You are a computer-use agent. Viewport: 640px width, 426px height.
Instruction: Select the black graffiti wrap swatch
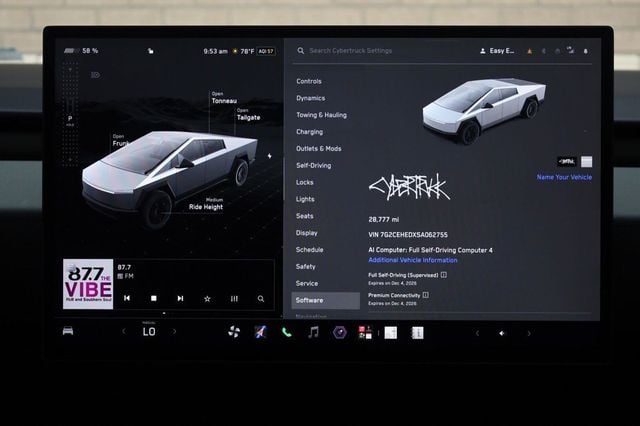(567, 162)
